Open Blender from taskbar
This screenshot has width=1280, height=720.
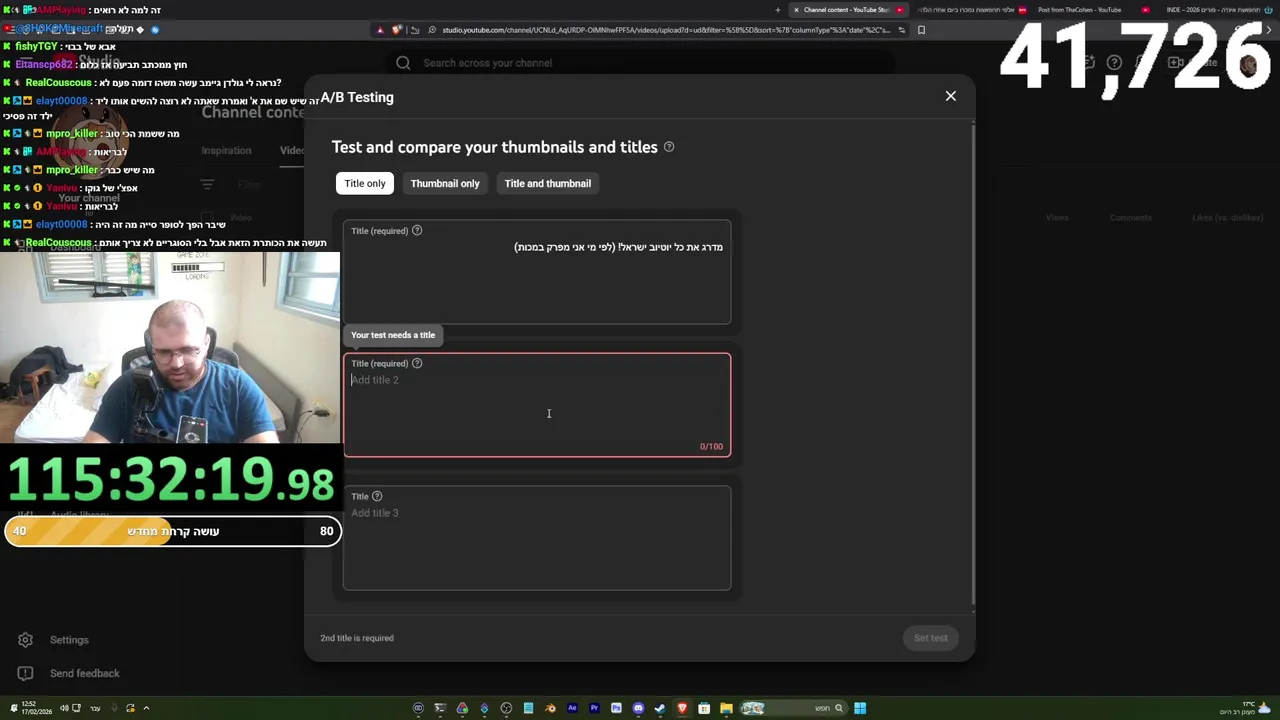pos(550,708)
